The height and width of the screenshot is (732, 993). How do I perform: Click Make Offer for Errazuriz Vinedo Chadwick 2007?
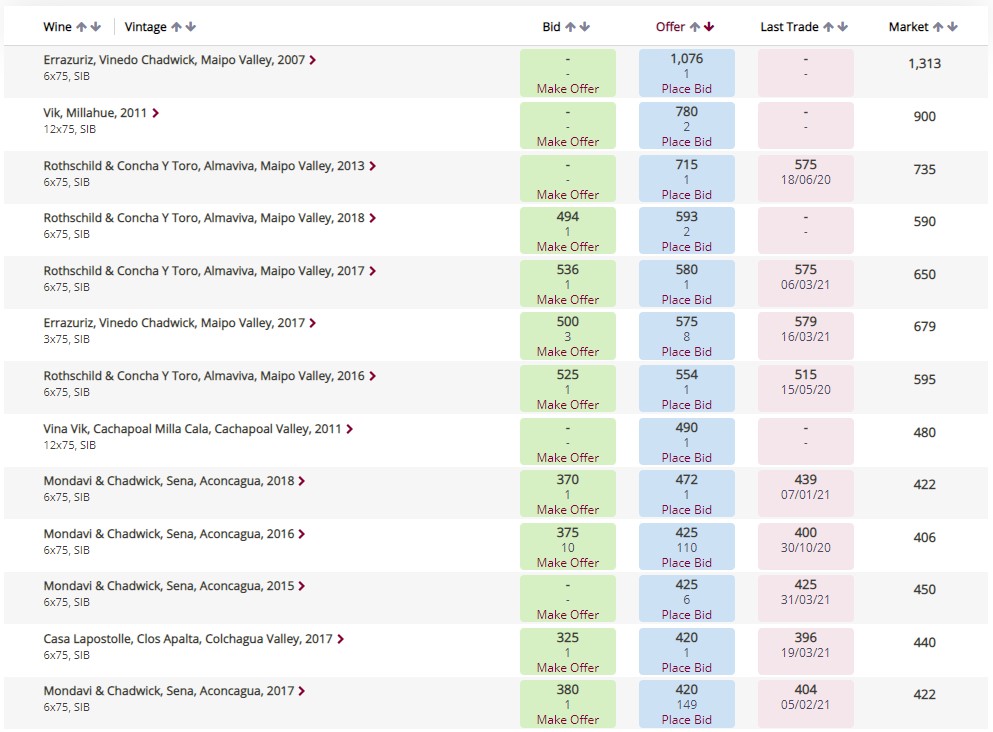[567, 89]
